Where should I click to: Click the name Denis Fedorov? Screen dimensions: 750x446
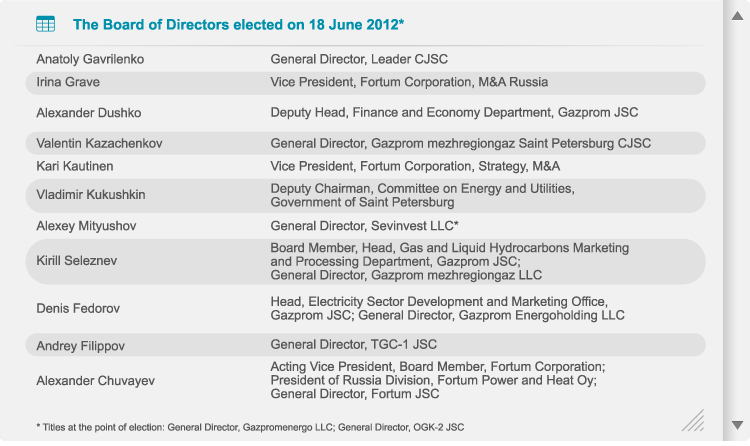pyautogui.click(x=78, y=308)
